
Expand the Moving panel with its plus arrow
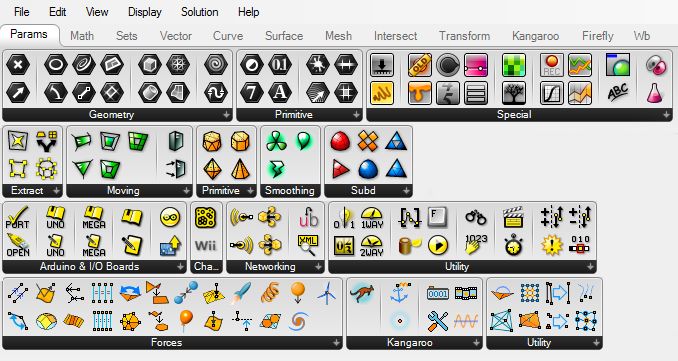tap(186, 191)
